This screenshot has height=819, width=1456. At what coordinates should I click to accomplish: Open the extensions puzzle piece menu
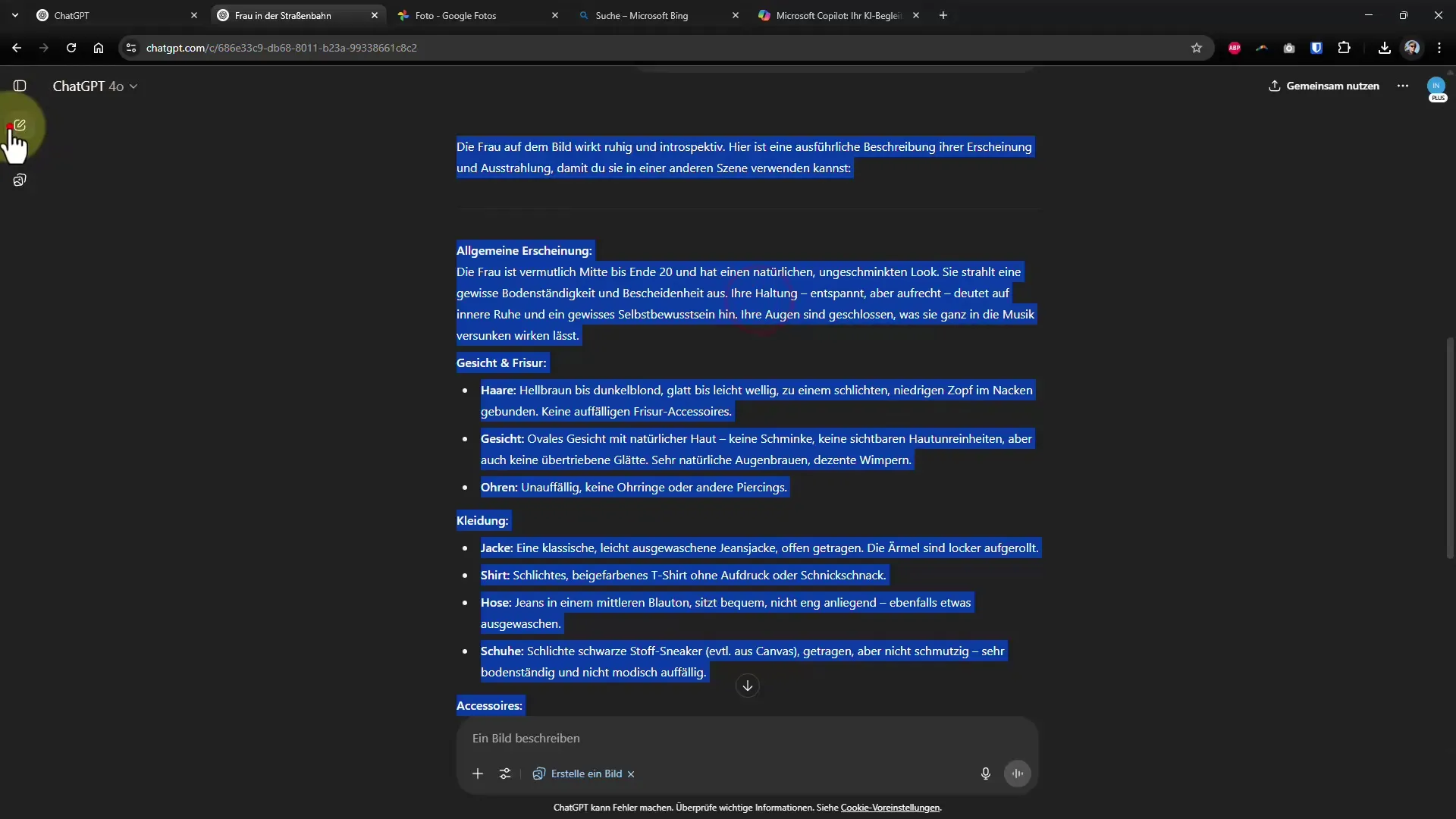tap(1345, 48)
